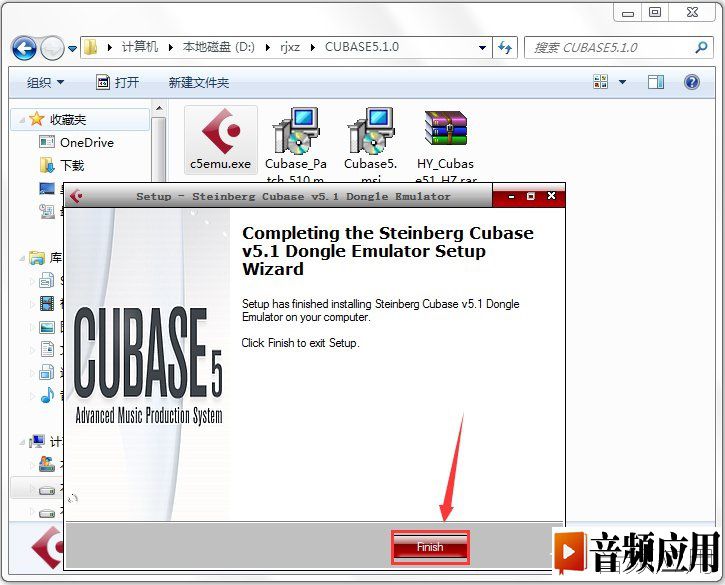
Task: Open Explorer help question mark icon
Action: pyautogui.click(x=691, y=82)
